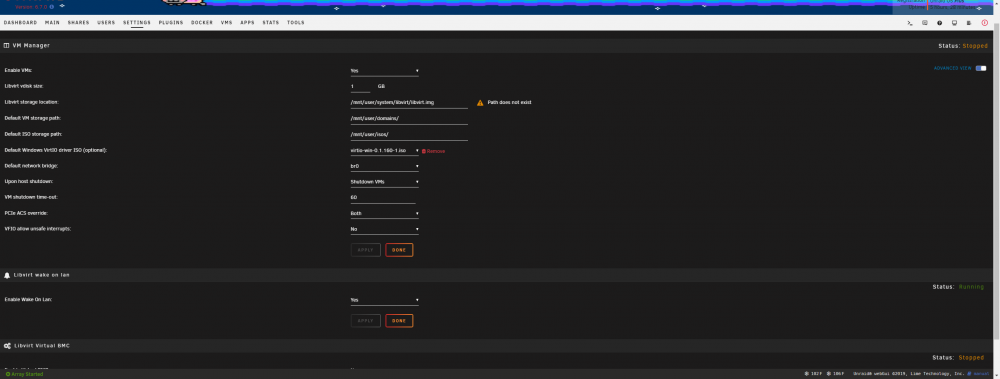Click the Running status of wake on lan

pos(972,287)
